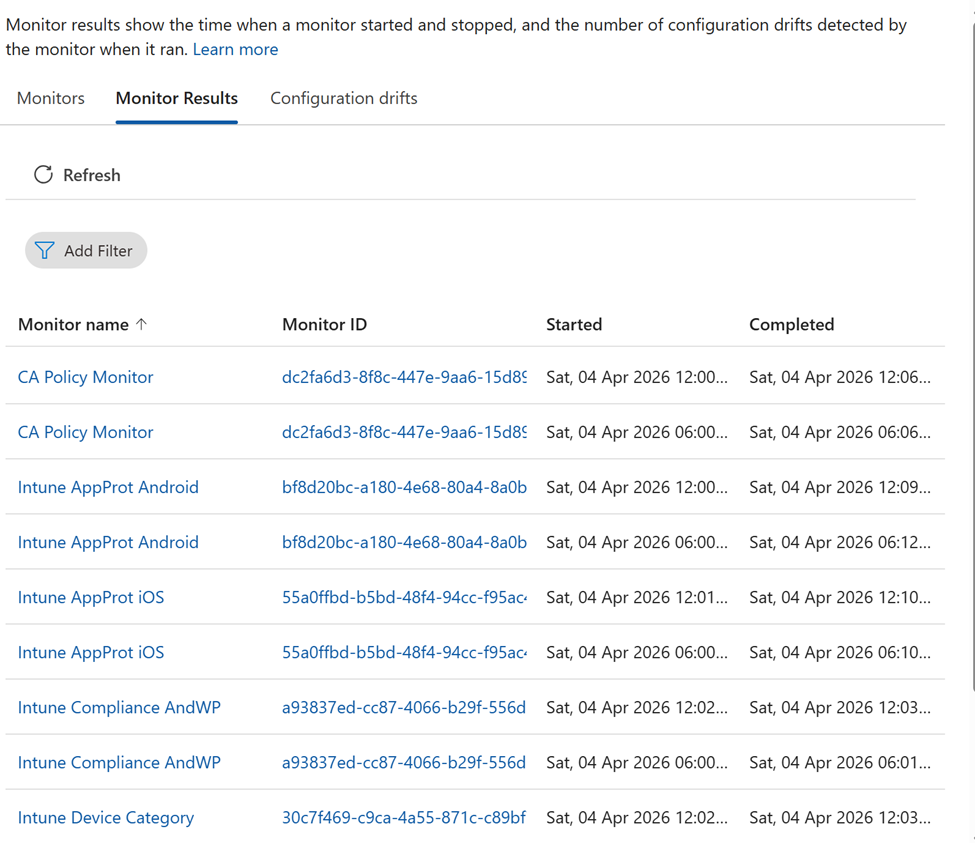975x843 pixels.
Task: Click Monitor ID 55a0ffbd for the 12:01 run
Action: (x=404, y=597)
